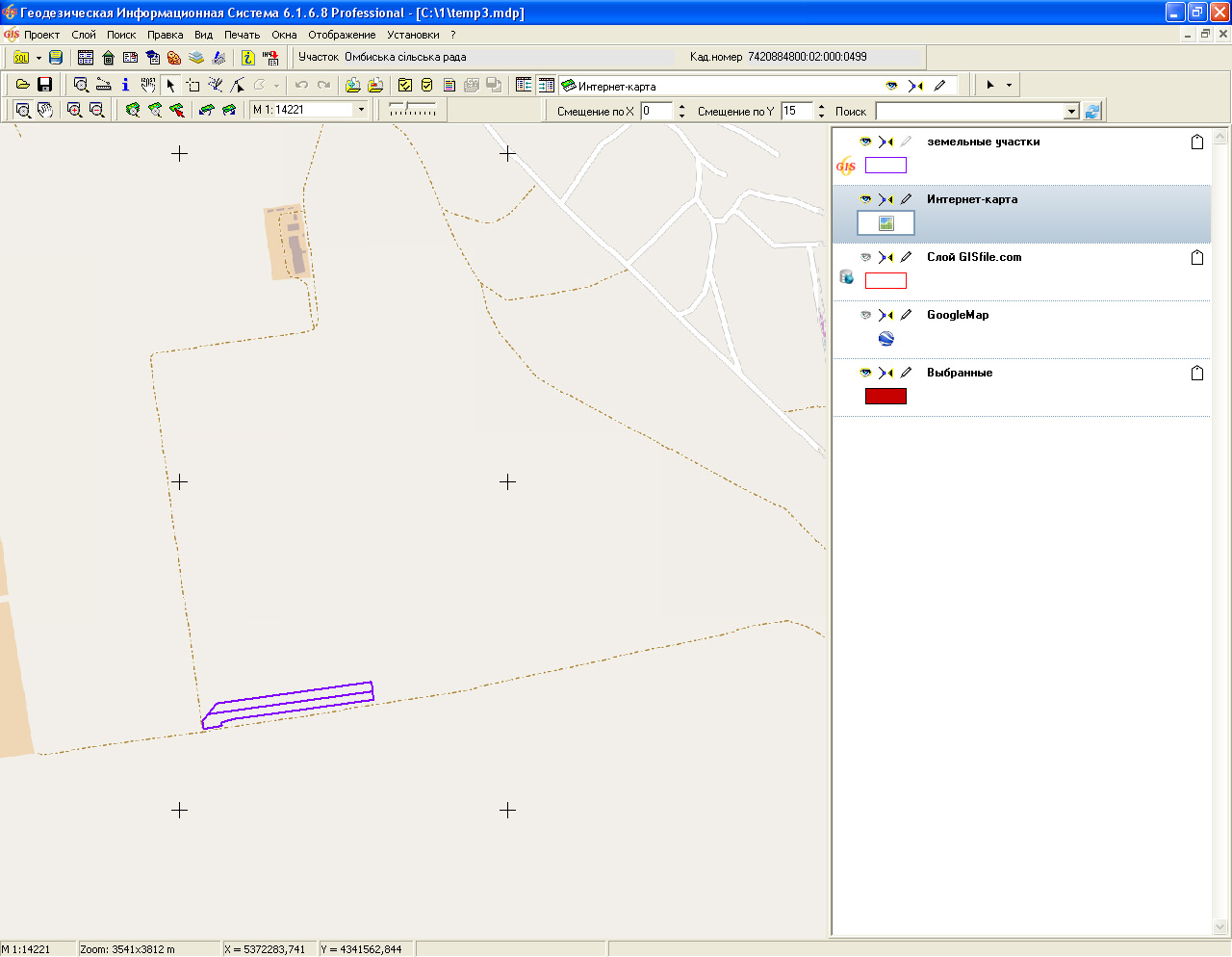Viewport: 1232px width, 957px height.
Task: Click the stacked layers icon in top toolbar
Action: (196, 58)
